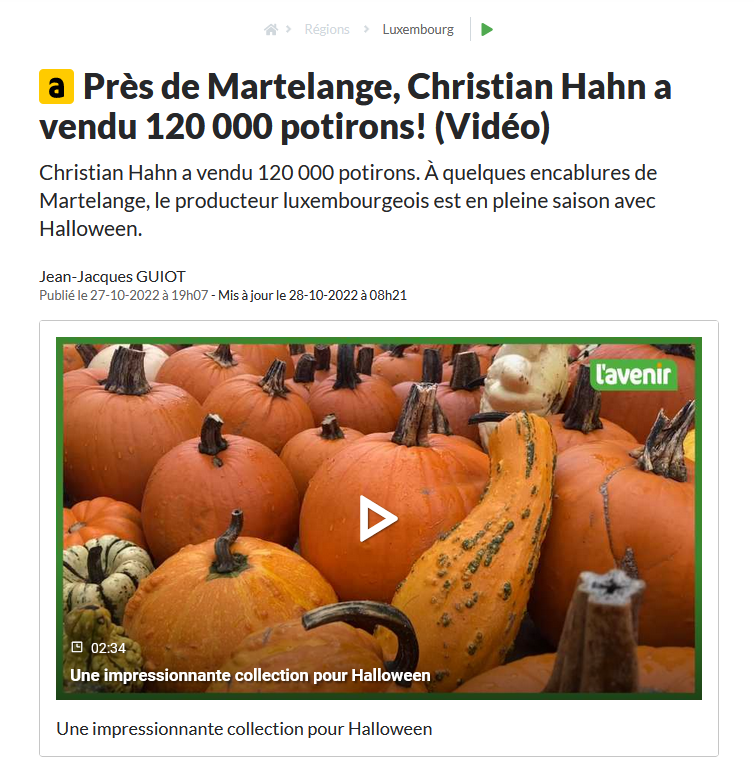Click the chevron after the home icon
This screenshot has height=769, width=754.
288,29
